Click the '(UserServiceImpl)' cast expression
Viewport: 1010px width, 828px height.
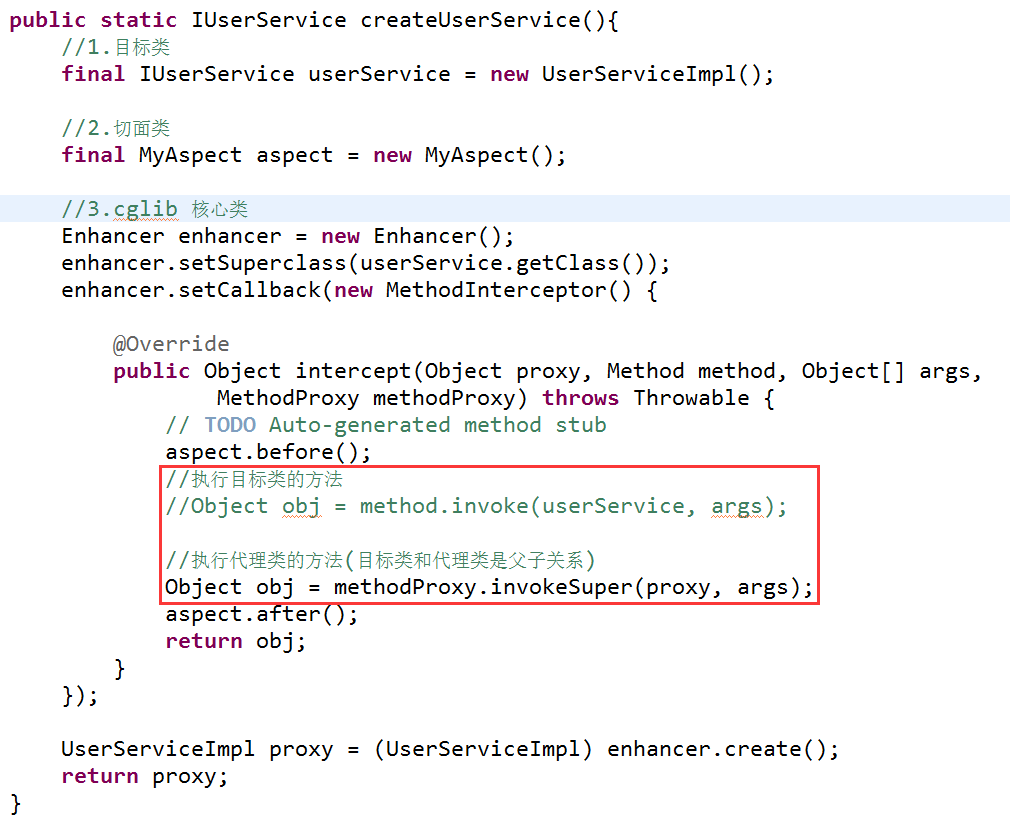pos(483,749)
